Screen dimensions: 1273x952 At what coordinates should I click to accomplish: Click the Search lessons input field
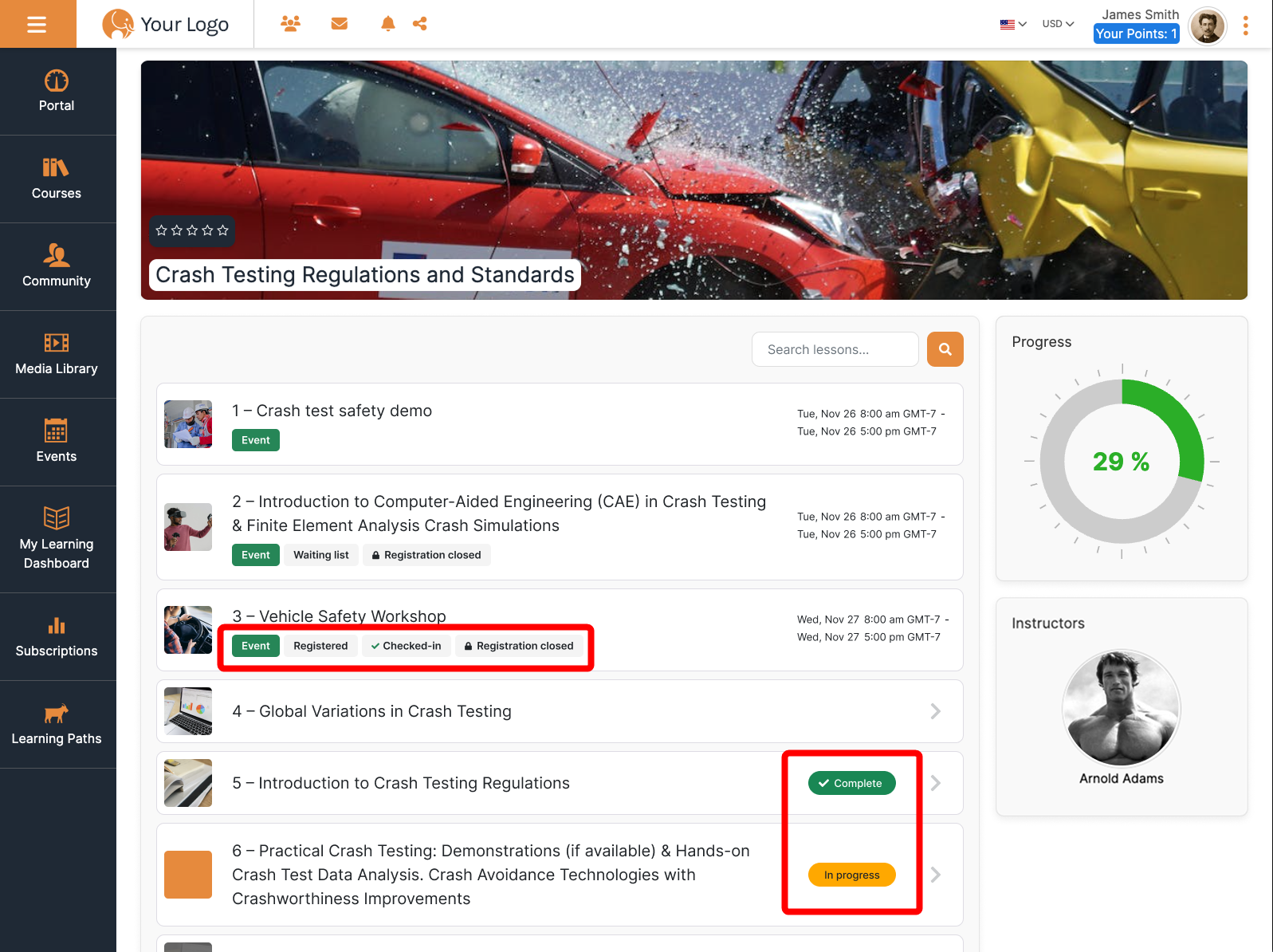[835, 349]
